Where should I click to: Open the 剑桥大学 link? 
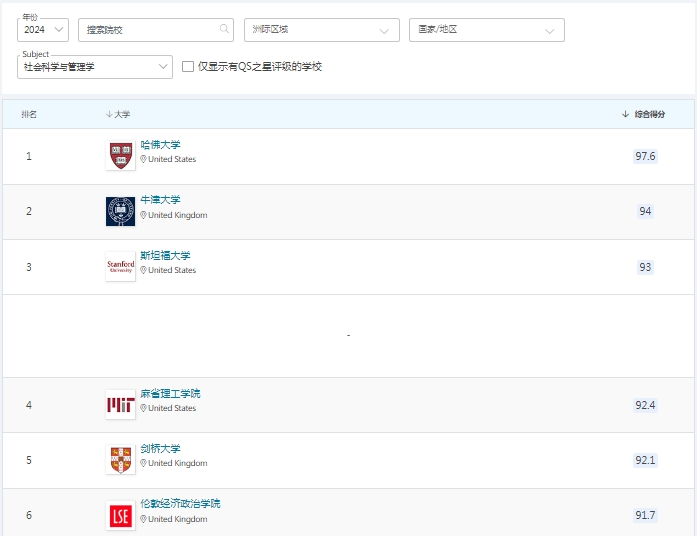tap(160, 449)
